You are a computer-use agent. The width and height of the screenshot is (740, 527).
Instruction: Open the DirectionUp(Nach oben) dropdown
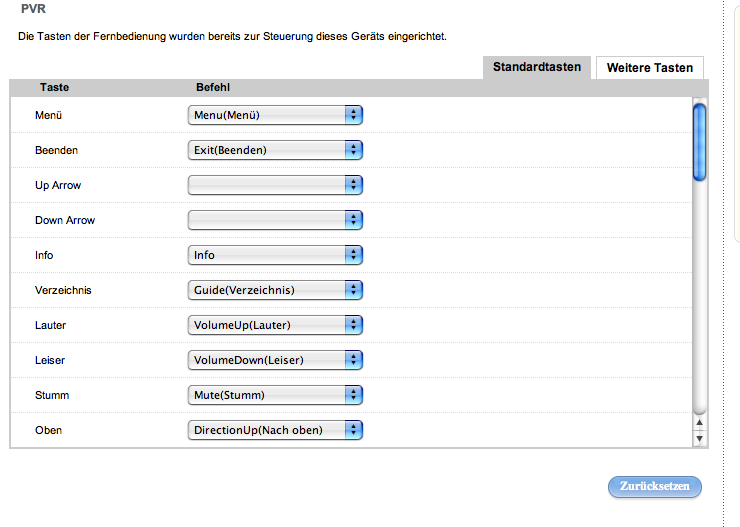(x=275, y=430)
